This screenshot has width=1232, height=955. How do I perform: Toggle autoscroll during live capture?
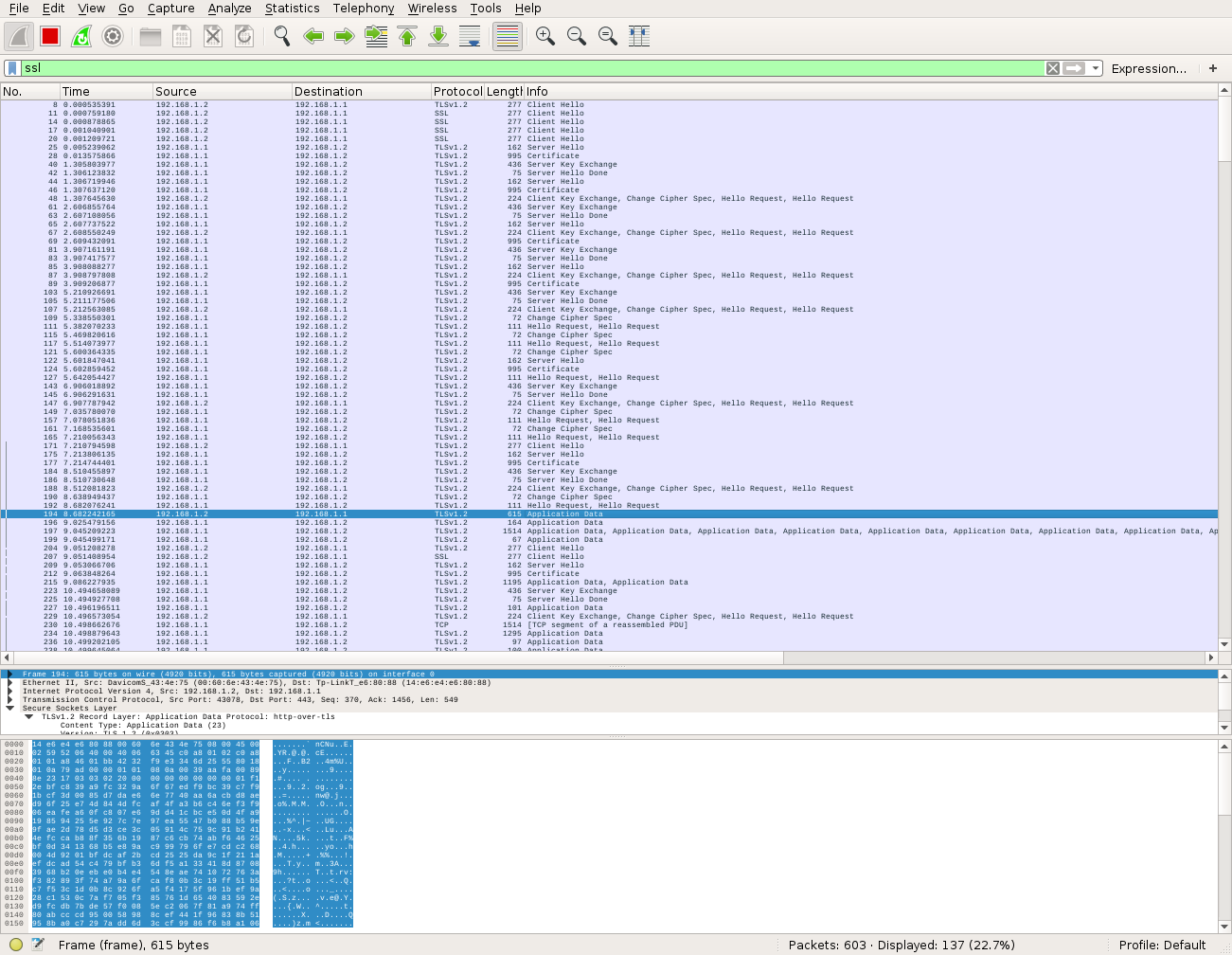[x=470, y=36]
